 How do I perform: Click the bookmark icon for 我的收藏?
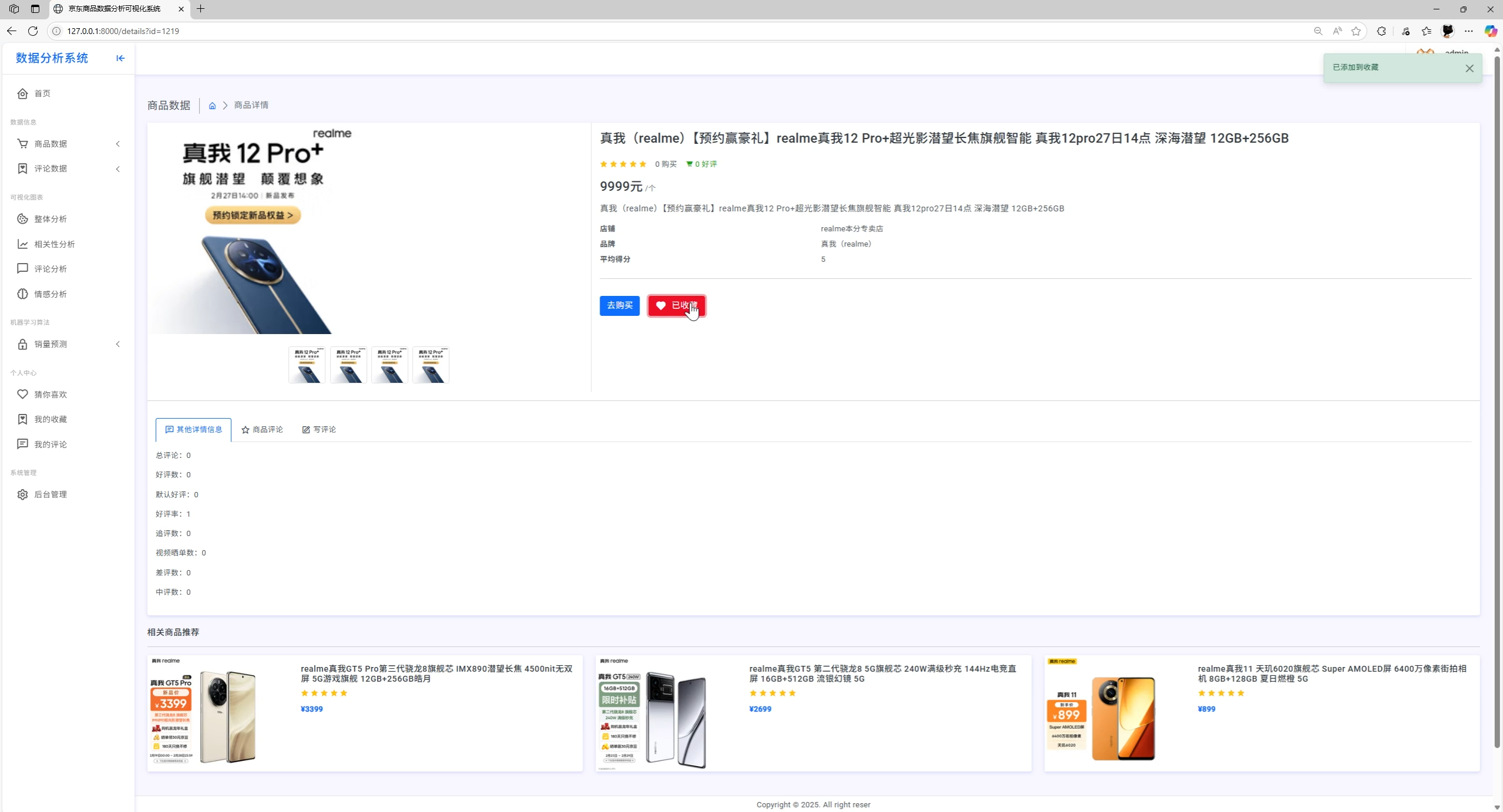[22, 419]
